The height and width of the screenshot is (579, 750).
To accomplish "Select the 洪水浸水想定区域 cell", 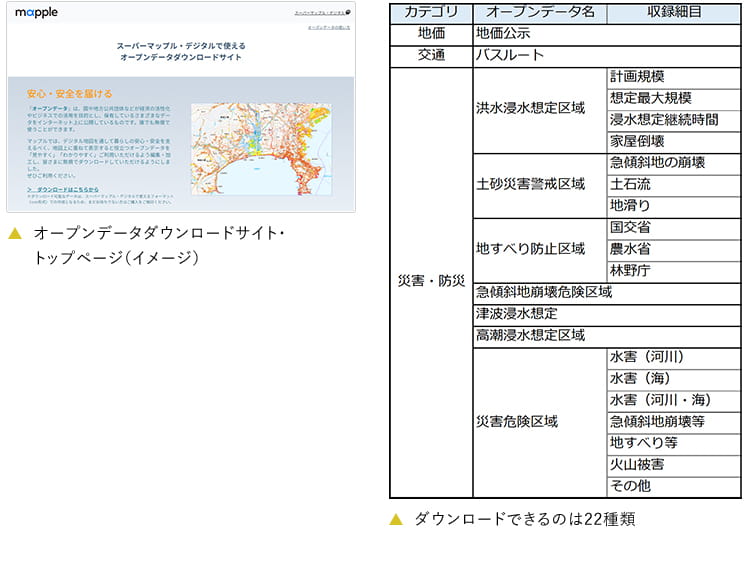I will pos(540,110).
